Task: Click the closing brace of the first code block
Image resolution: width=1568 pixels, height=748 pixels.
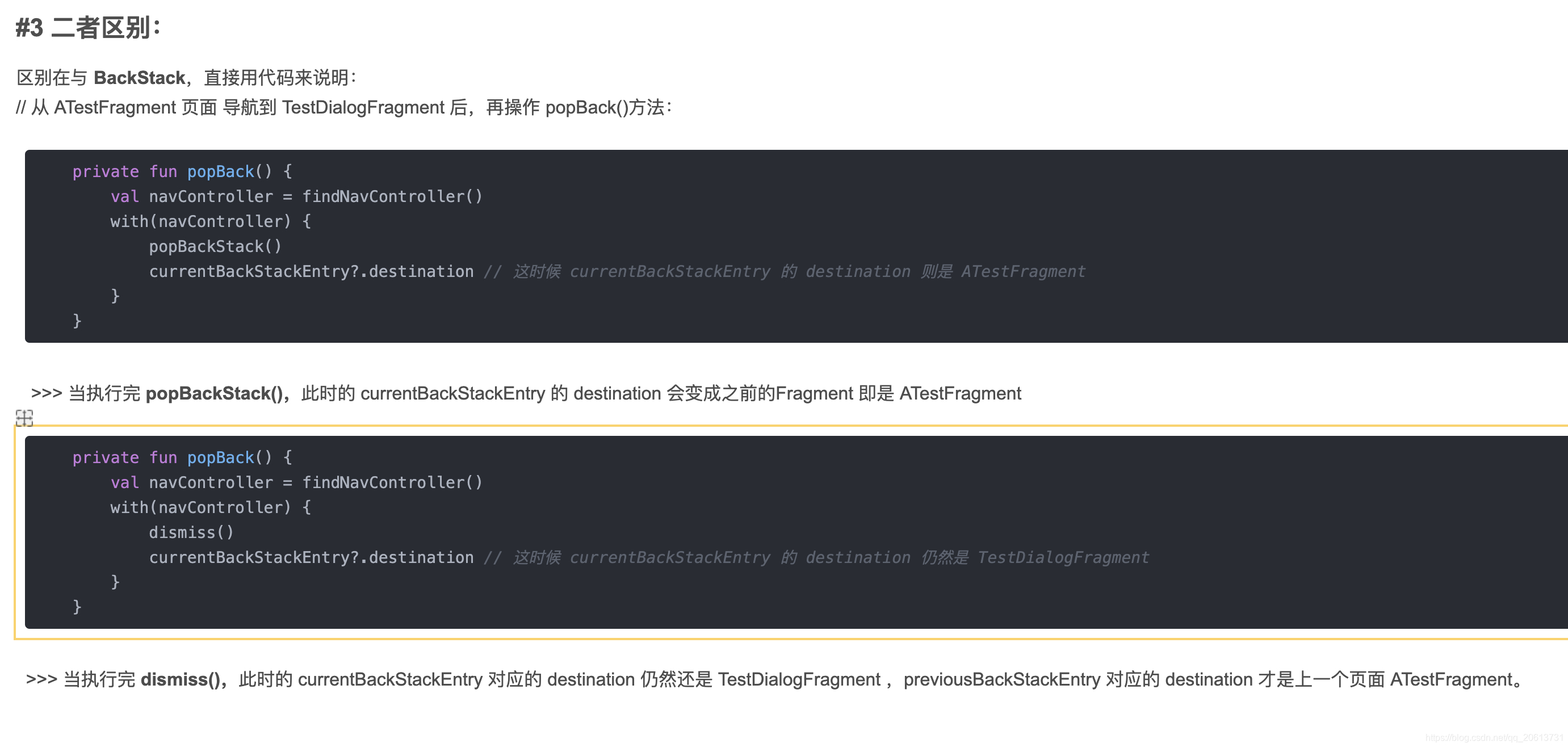Action: [77, 321]
